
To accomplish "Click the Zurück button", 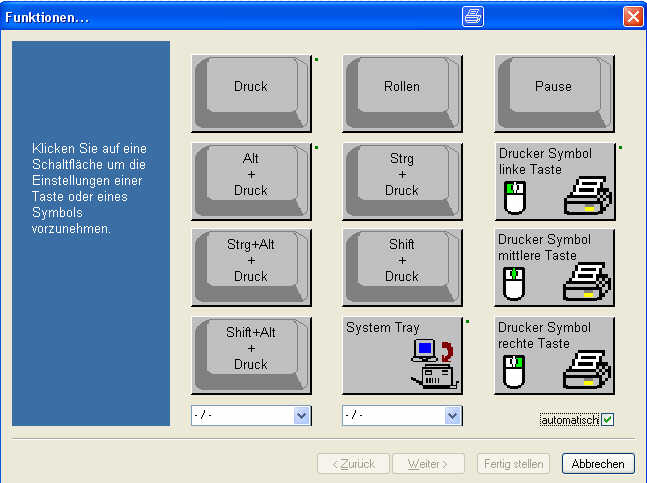I will [354, 464].
